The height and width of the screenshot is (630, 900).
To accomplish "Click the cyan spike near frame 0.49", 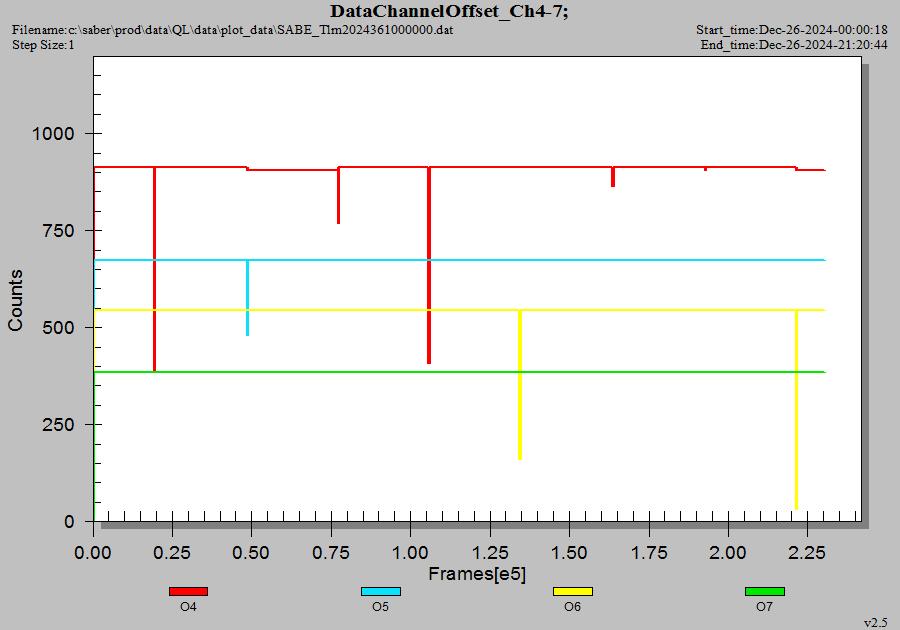I will pos(247,298).
